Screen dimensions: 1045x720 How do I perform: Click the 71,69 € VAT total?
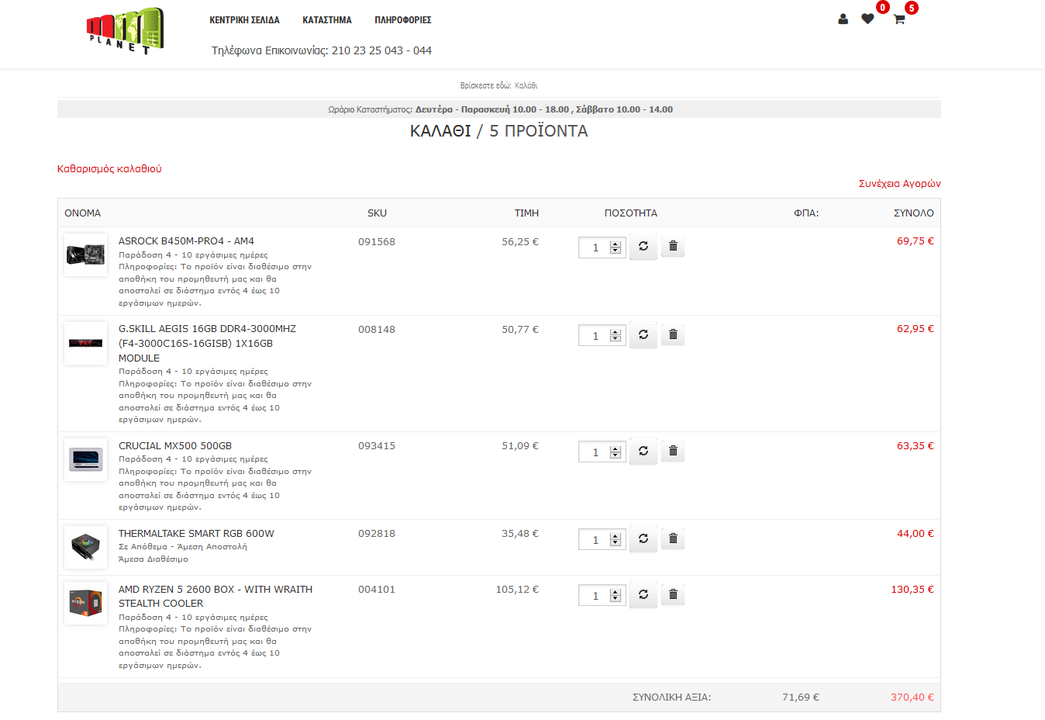point(800,697)
